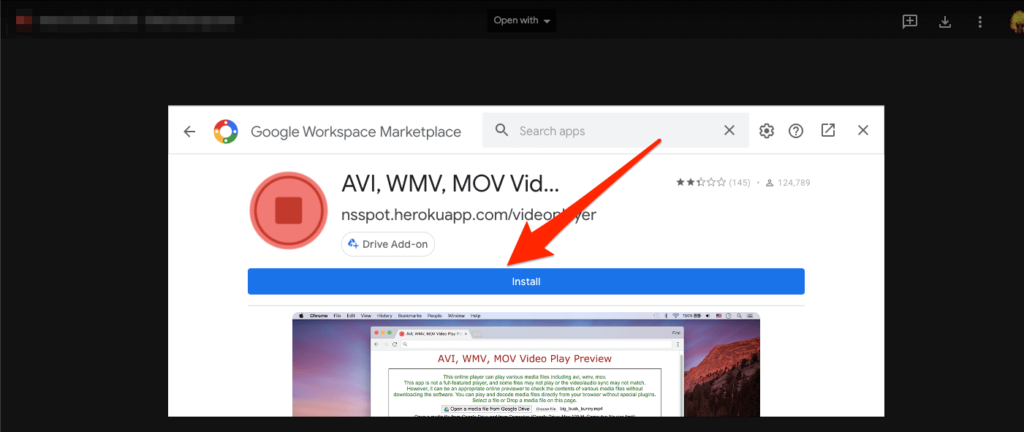This screenshot has height=432, width=1024.
Task: Click the Drive Add-on chip
Action: [x=388, y=244]
